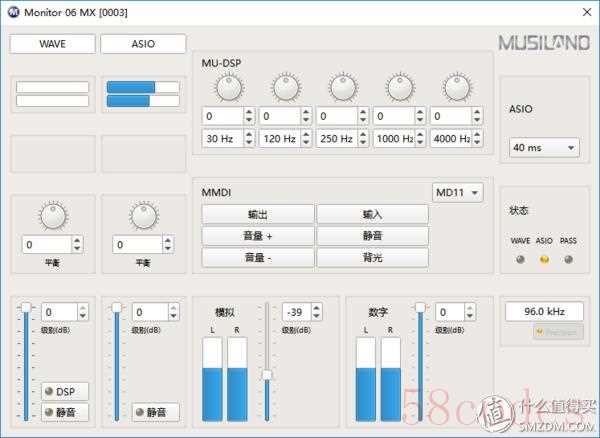Open the ASIO latency 40 ms dropdown

(544, 148)
